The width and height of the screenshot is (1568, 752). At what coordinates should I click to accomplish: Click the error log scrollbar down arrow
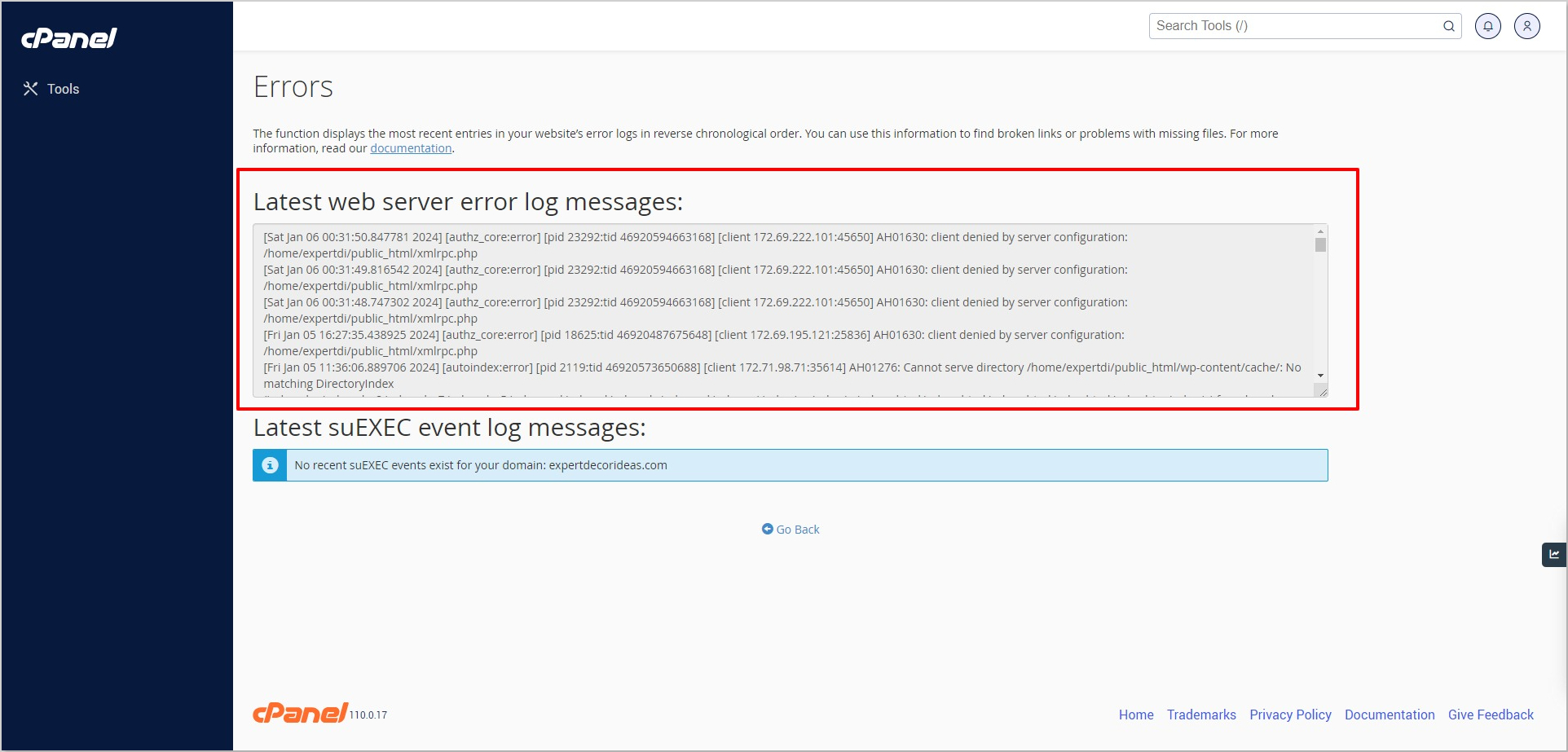(1320, 376)
